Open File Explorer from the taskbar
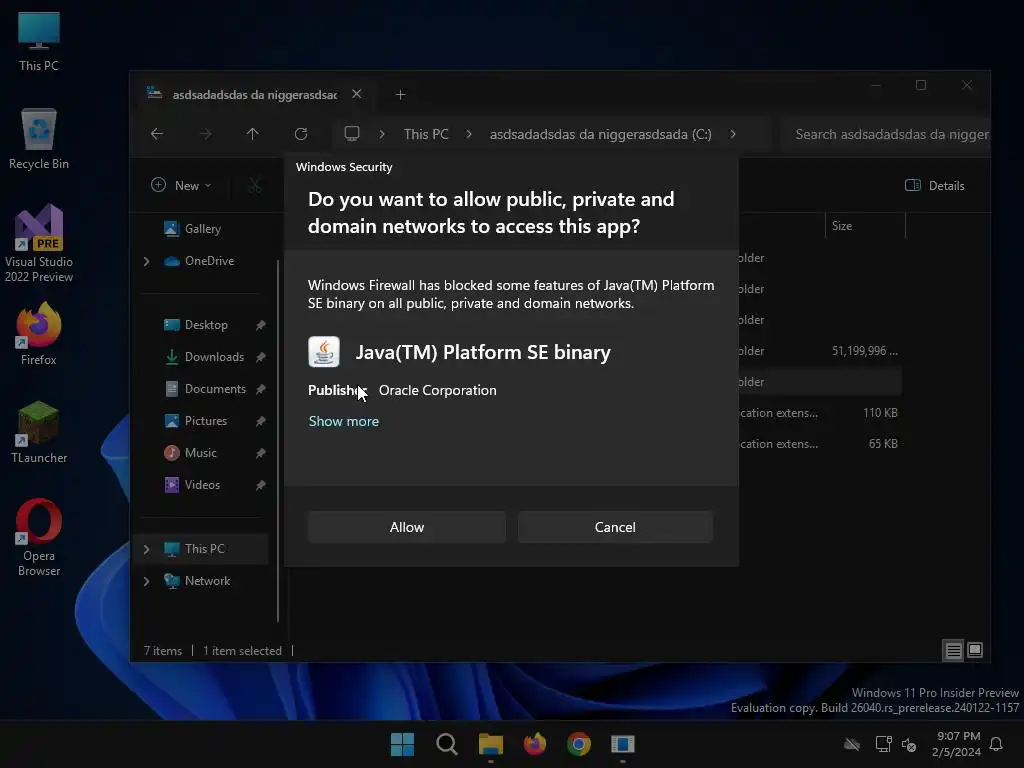This screenshot has height=768, width=1024. coord(491,744)
